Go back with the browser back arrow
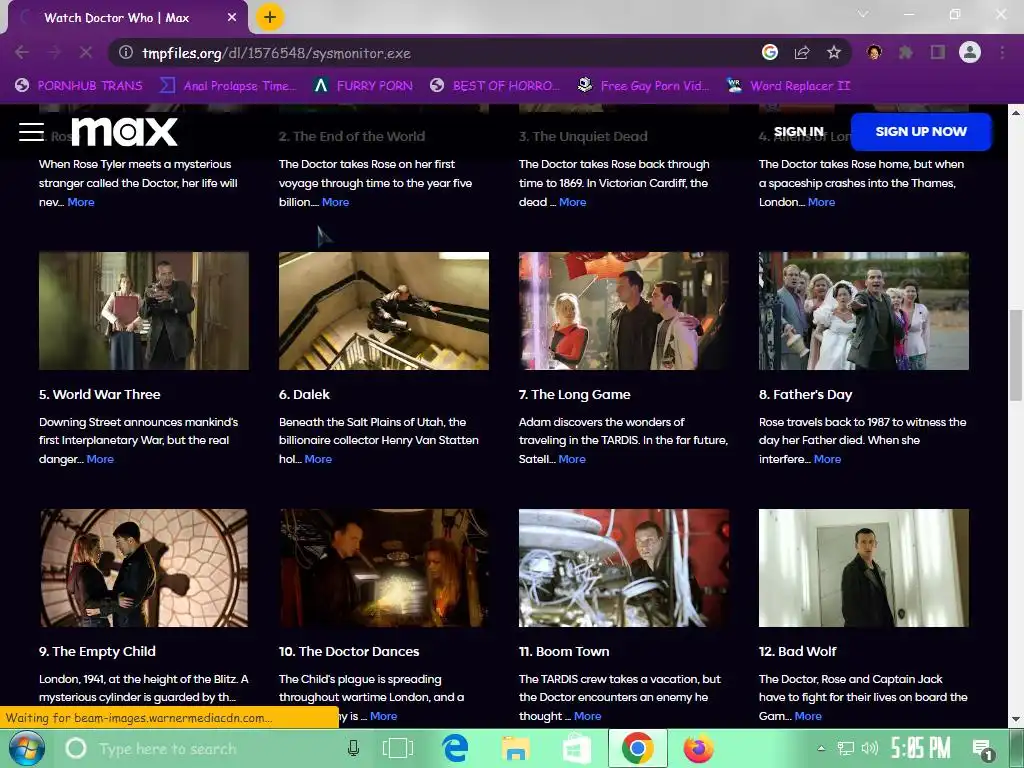The width and height of the screenshot is (1024, 768). click(22, 52)
